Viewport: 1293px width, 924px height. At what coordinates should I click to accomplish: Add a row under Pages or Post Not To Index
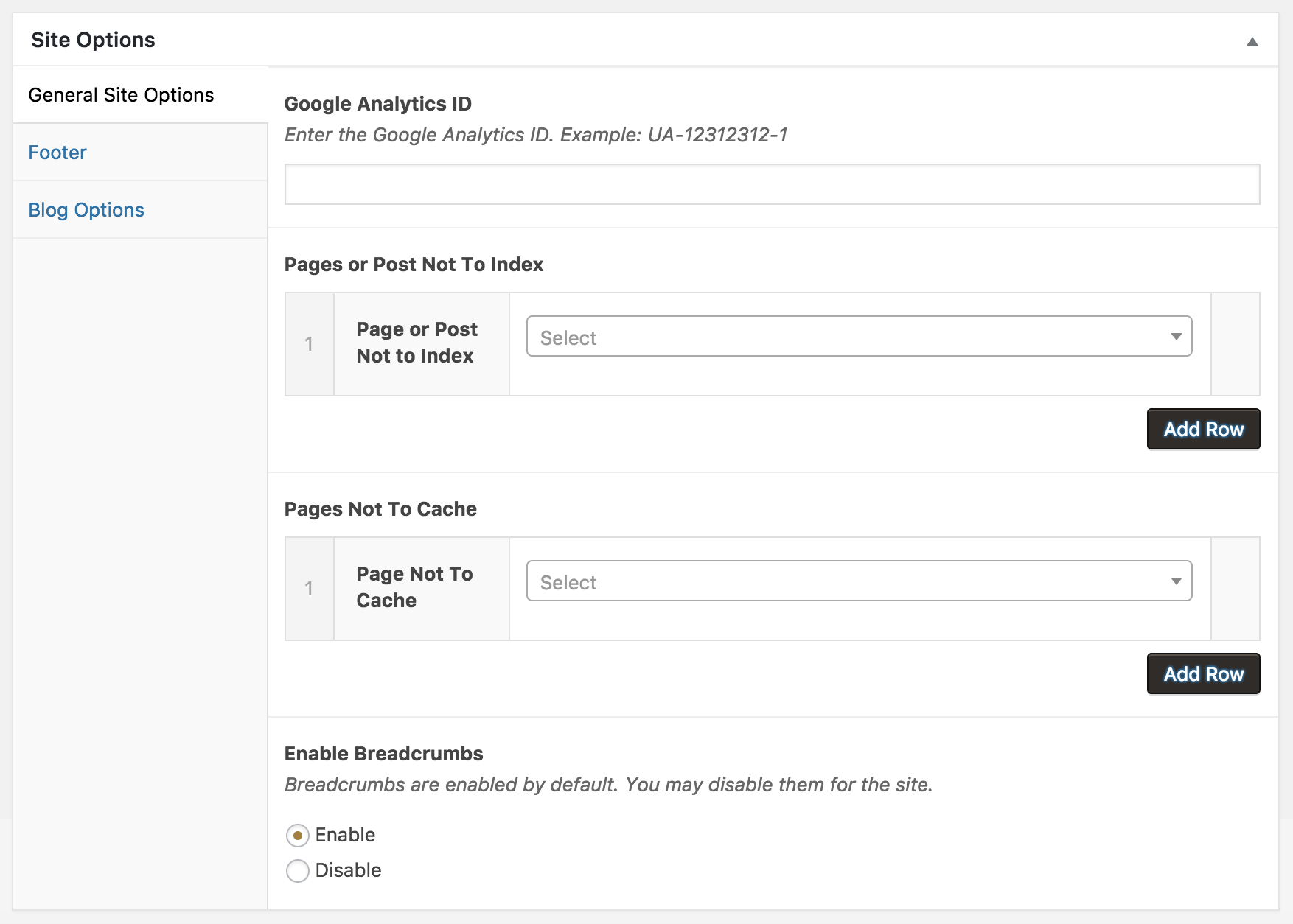(x=1203, y=429)
